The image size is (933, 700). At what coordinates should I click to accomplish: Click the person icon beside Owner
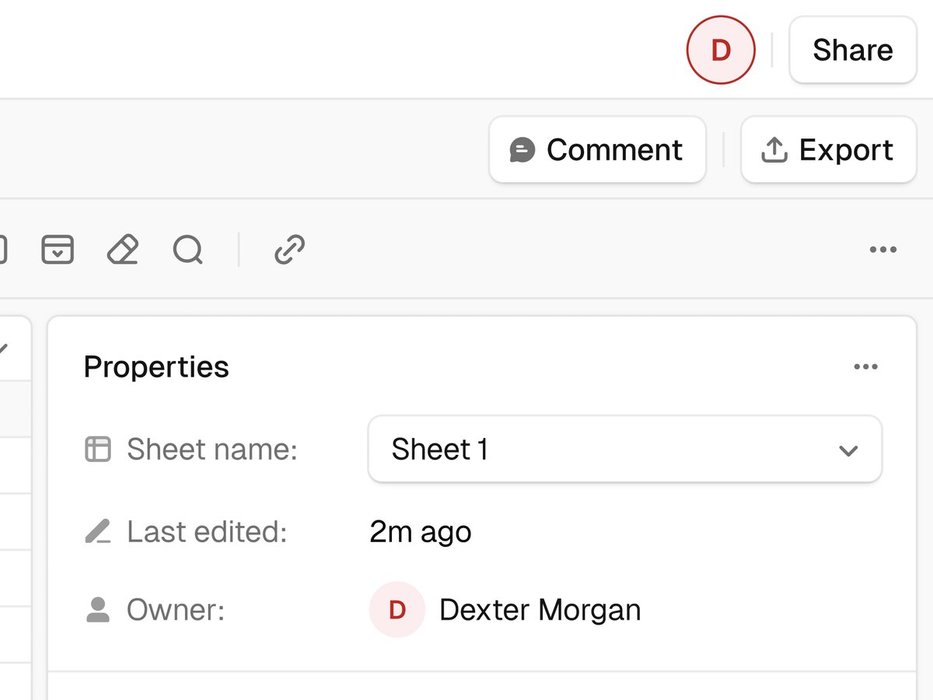(98, 610)
